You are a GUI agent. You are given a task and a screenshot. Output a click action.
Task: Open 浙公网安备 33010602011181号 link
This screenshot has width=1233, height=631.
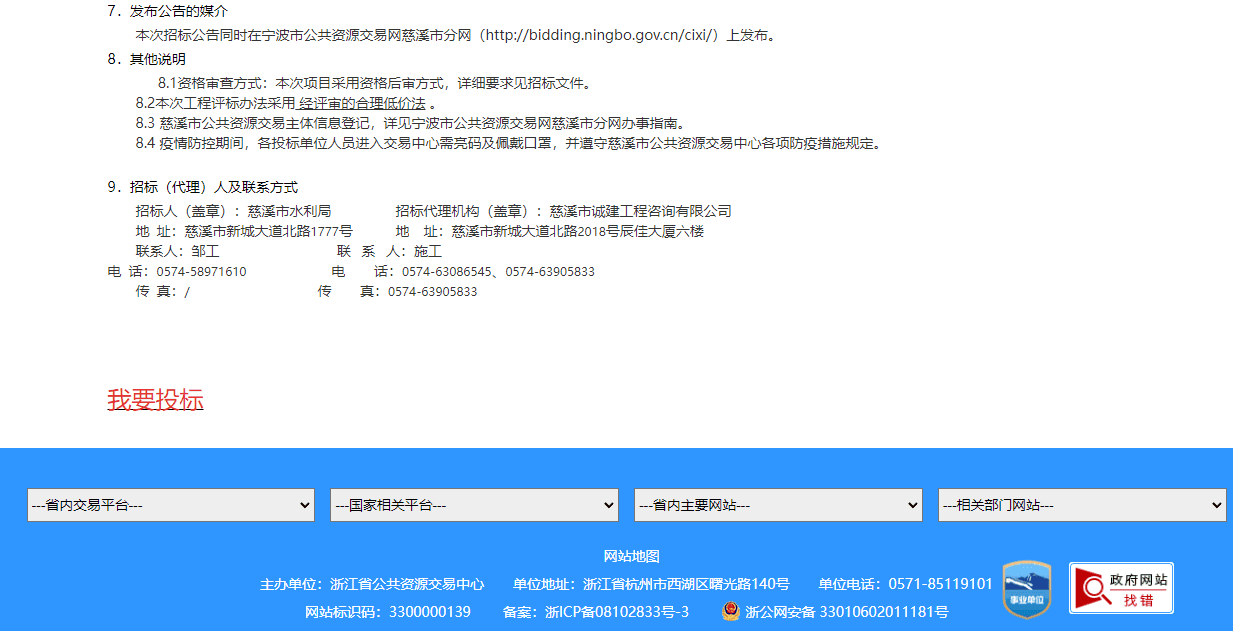tap(846, 611)
